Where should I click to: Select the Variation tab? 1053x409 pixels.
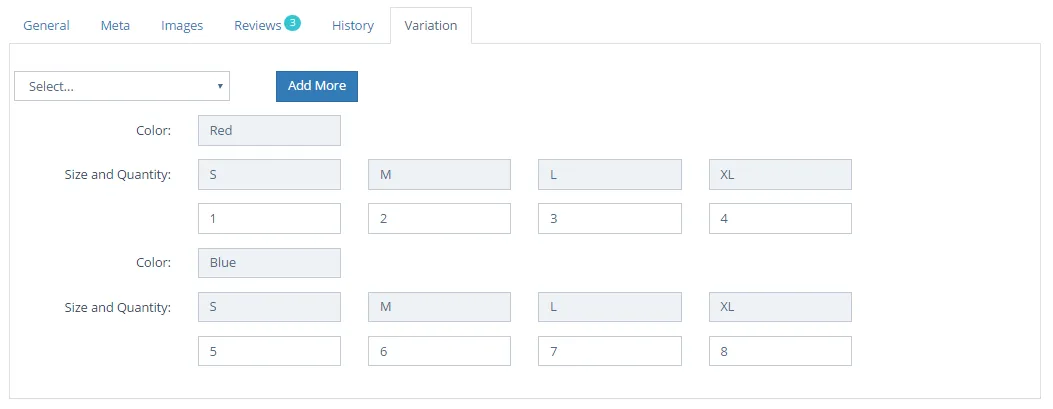click(431, 26)
